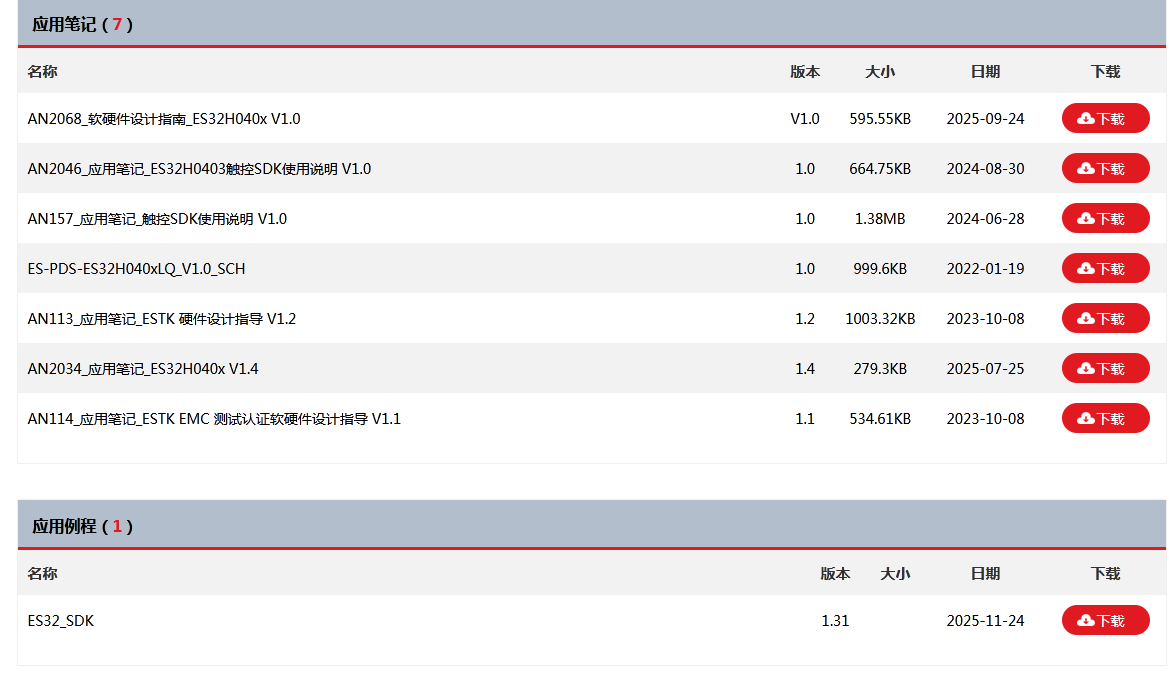Click the download cloud icon for AN114

click(x=1084, y=418)
